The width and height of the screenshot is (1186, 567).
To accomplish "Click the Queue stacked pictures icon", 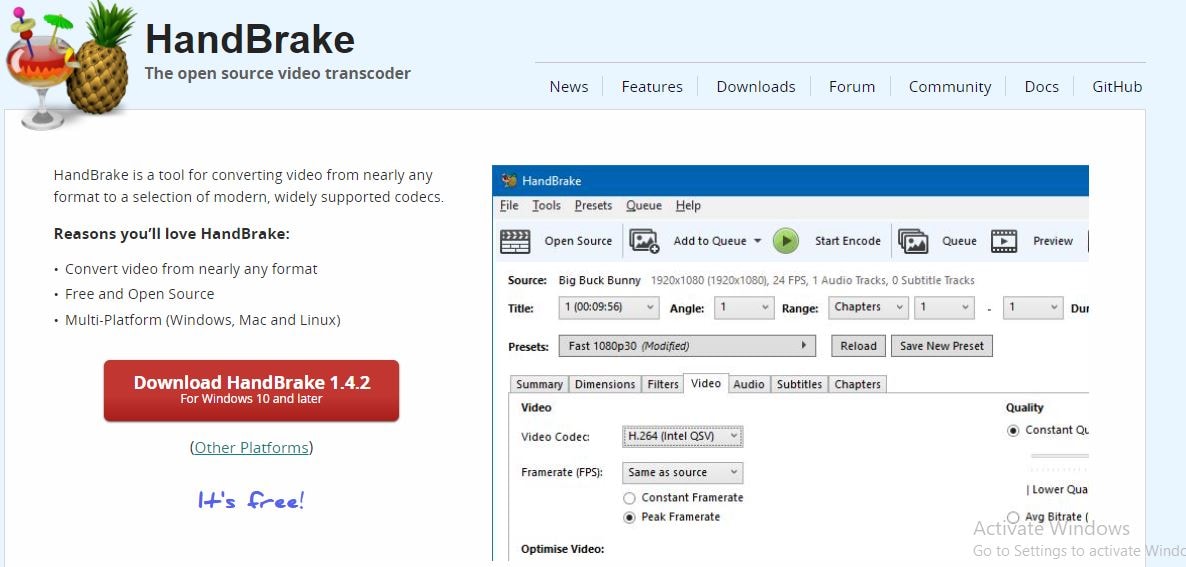I will [913, 241].
